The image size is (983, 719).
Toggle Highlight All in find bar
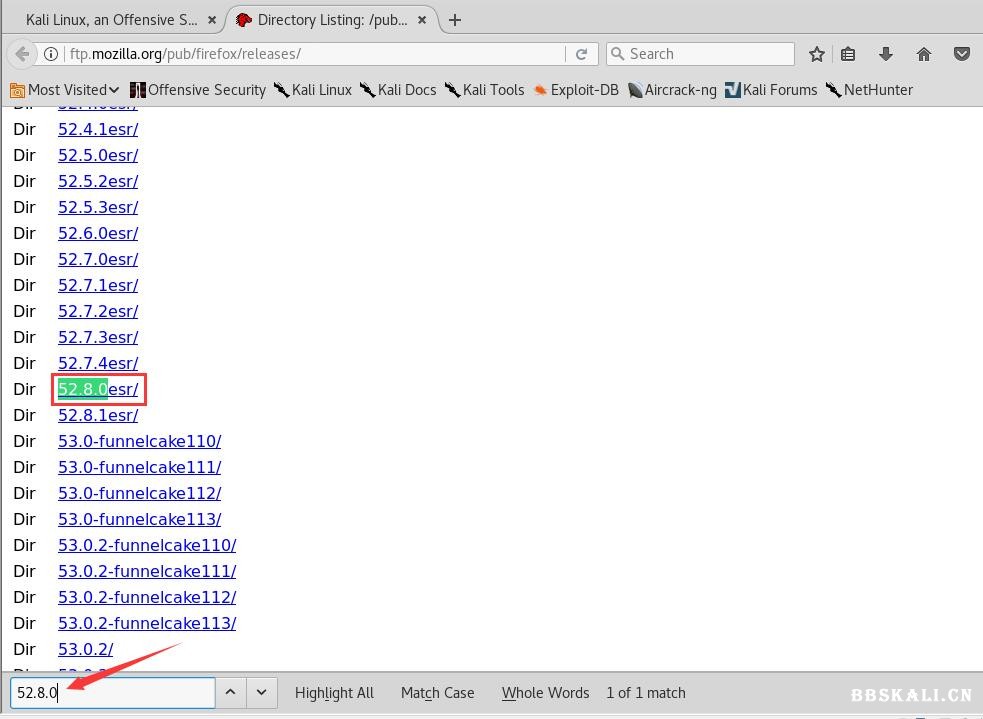pyautogui.click(x=334, y=692)
